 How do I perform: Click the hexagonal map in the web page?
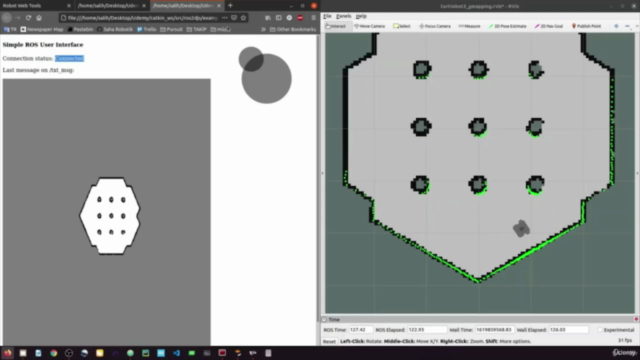pos(110,216)
